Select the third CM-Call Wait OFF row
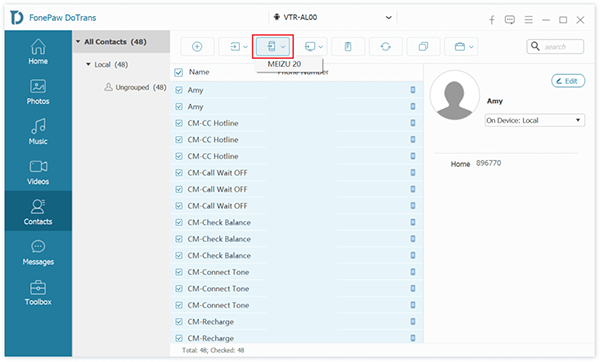This screenshot has height=362, width=600. [297, 206]
